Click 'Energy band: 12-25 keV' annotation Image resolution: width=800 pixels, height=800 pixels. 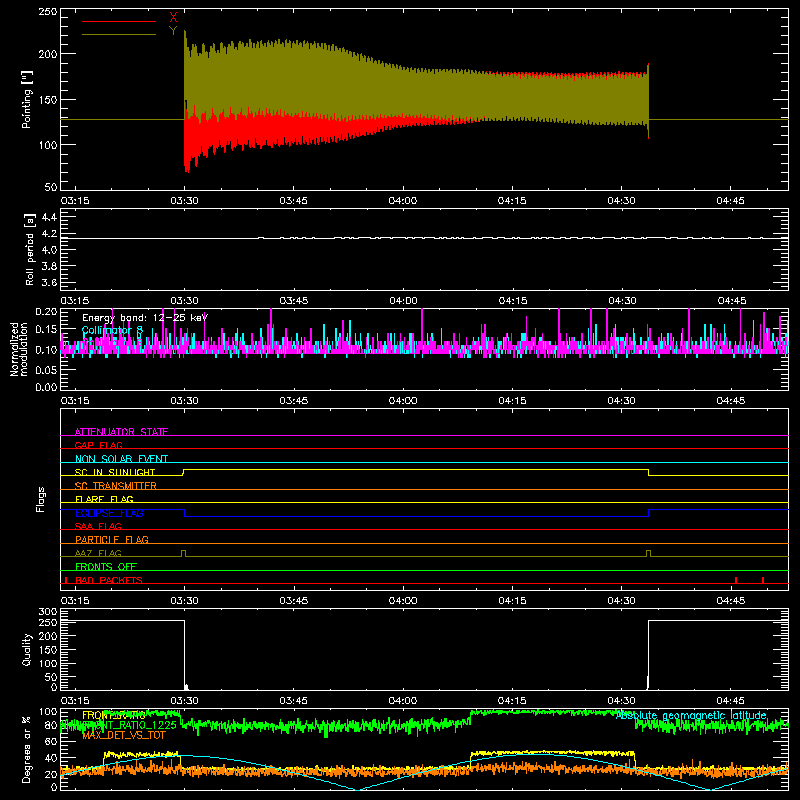(145, 318)
